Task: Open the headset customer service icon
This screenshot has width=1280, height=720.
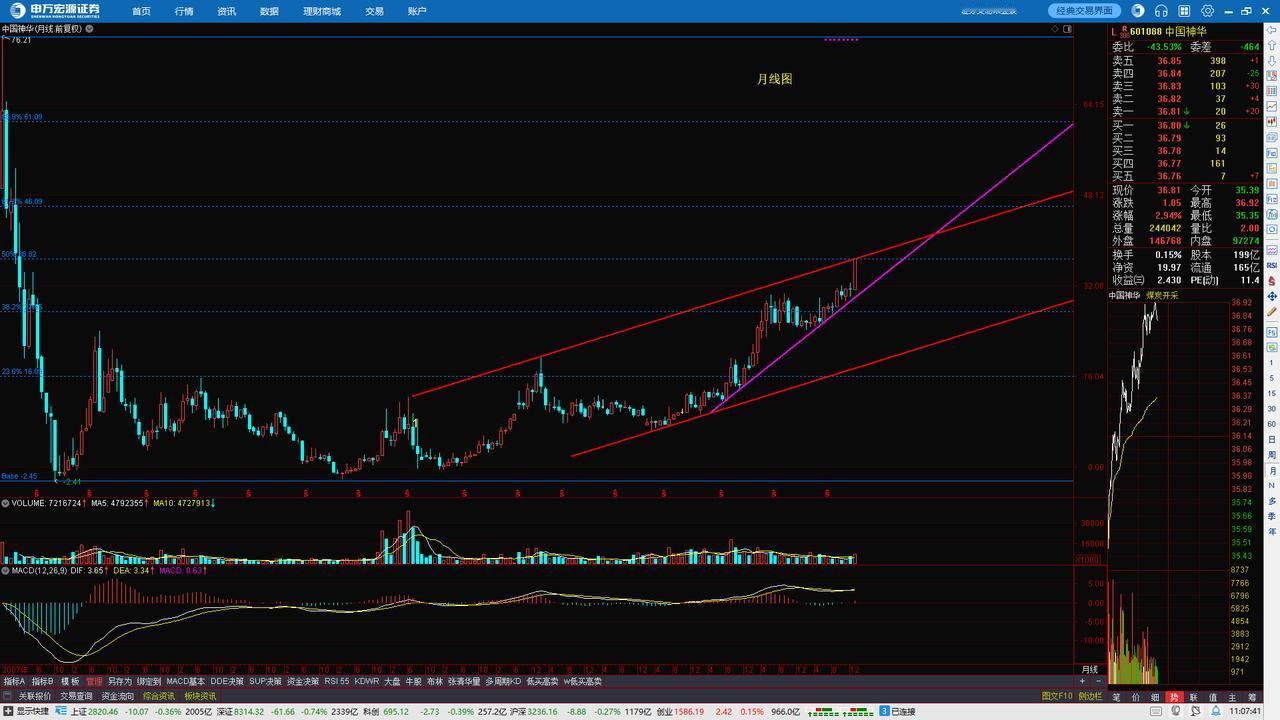Action: pos(1161,11)
